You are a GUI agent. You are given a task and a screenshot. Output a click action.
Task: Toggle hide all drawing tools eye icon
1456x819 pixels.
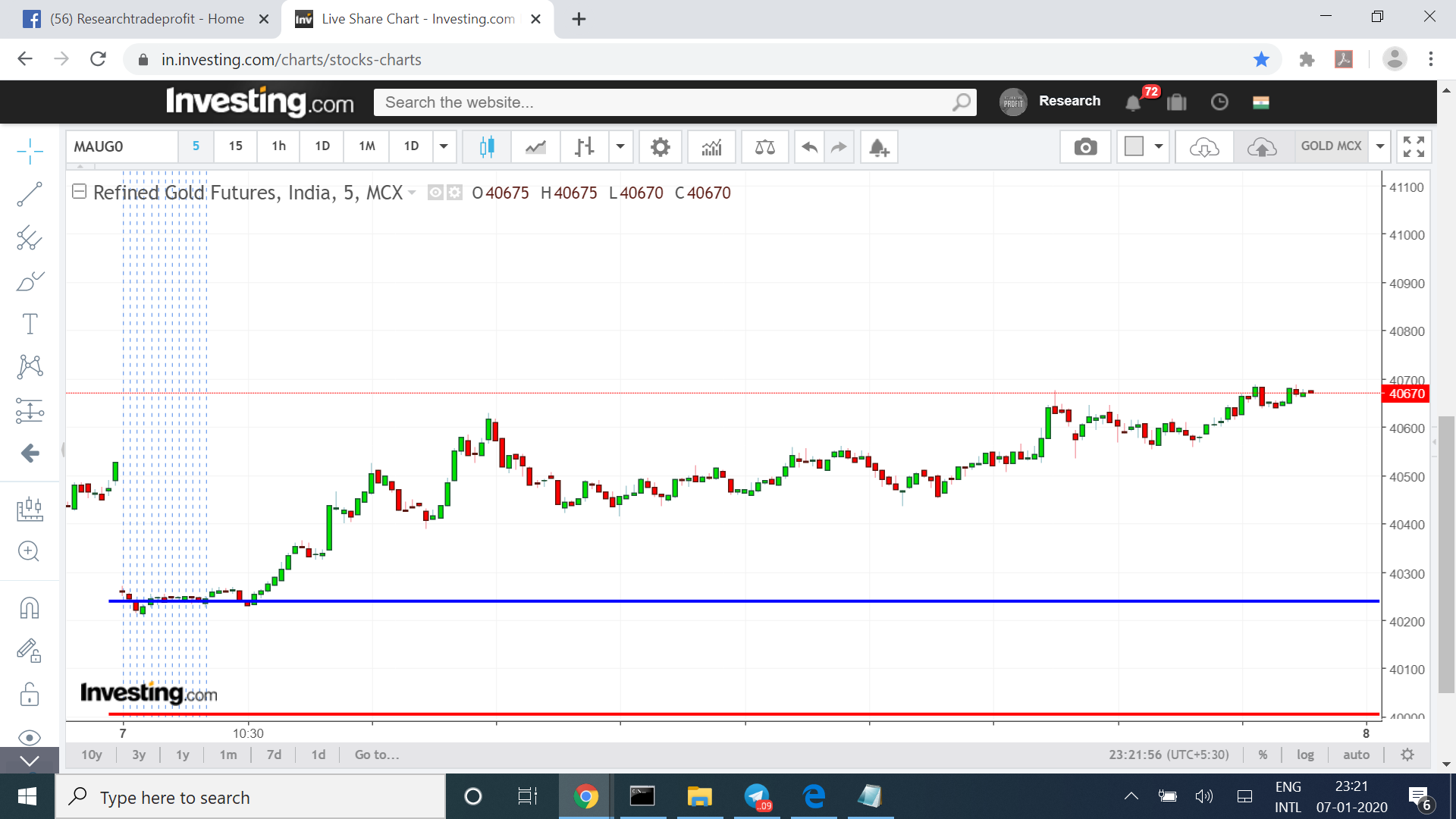coord(30,737)
